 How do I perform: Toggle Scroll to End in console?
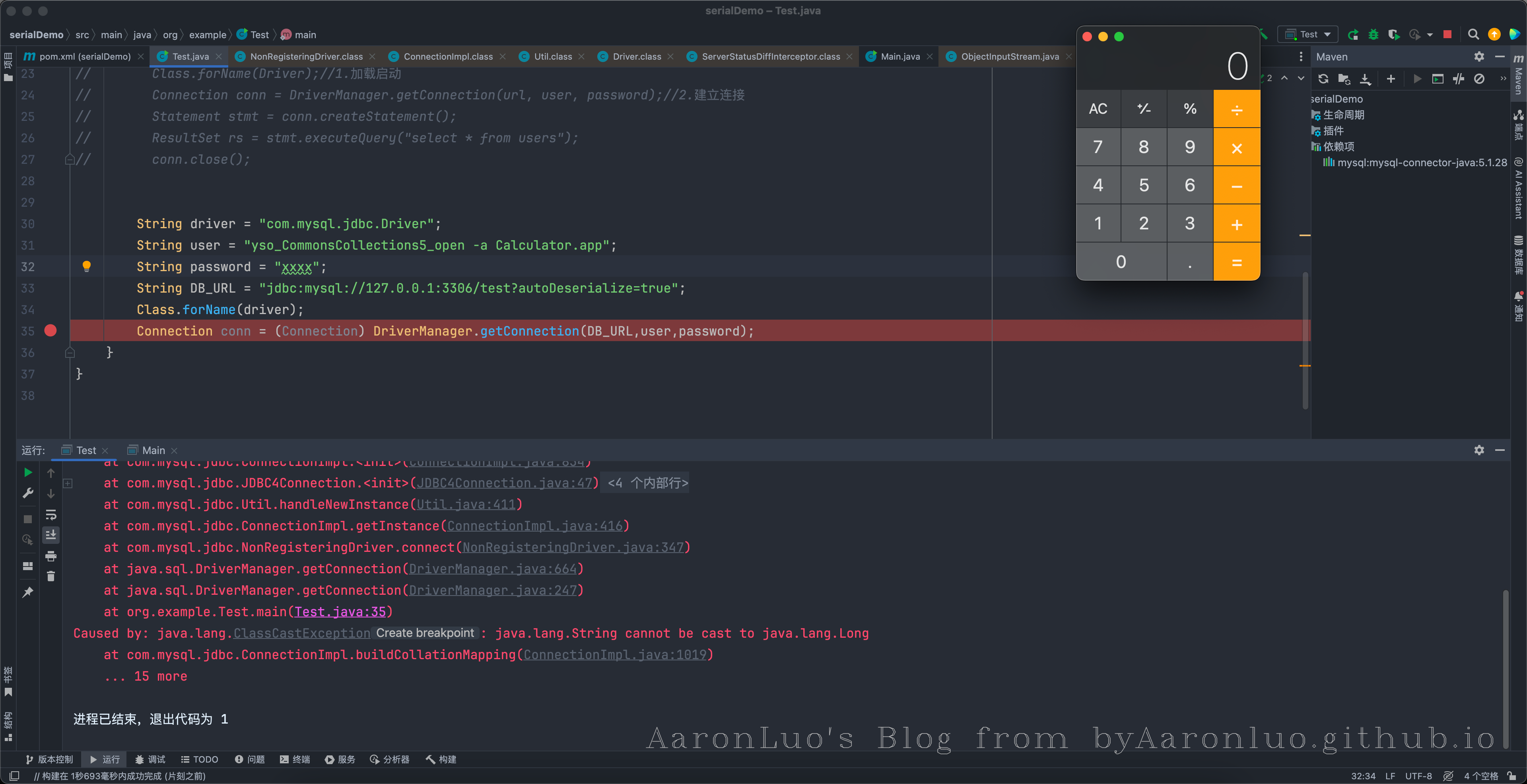pos(51,535)
